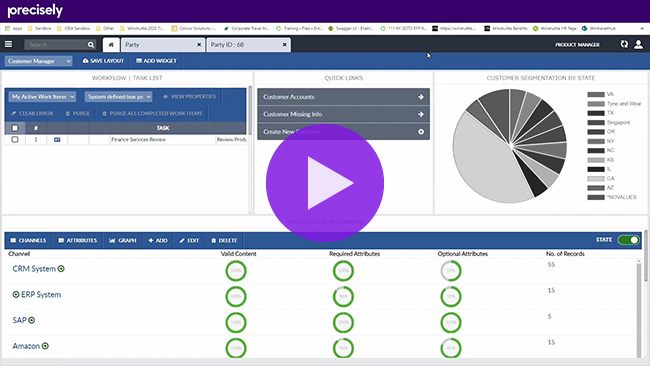Open the ERP System channel link

[x=41, y=294]
